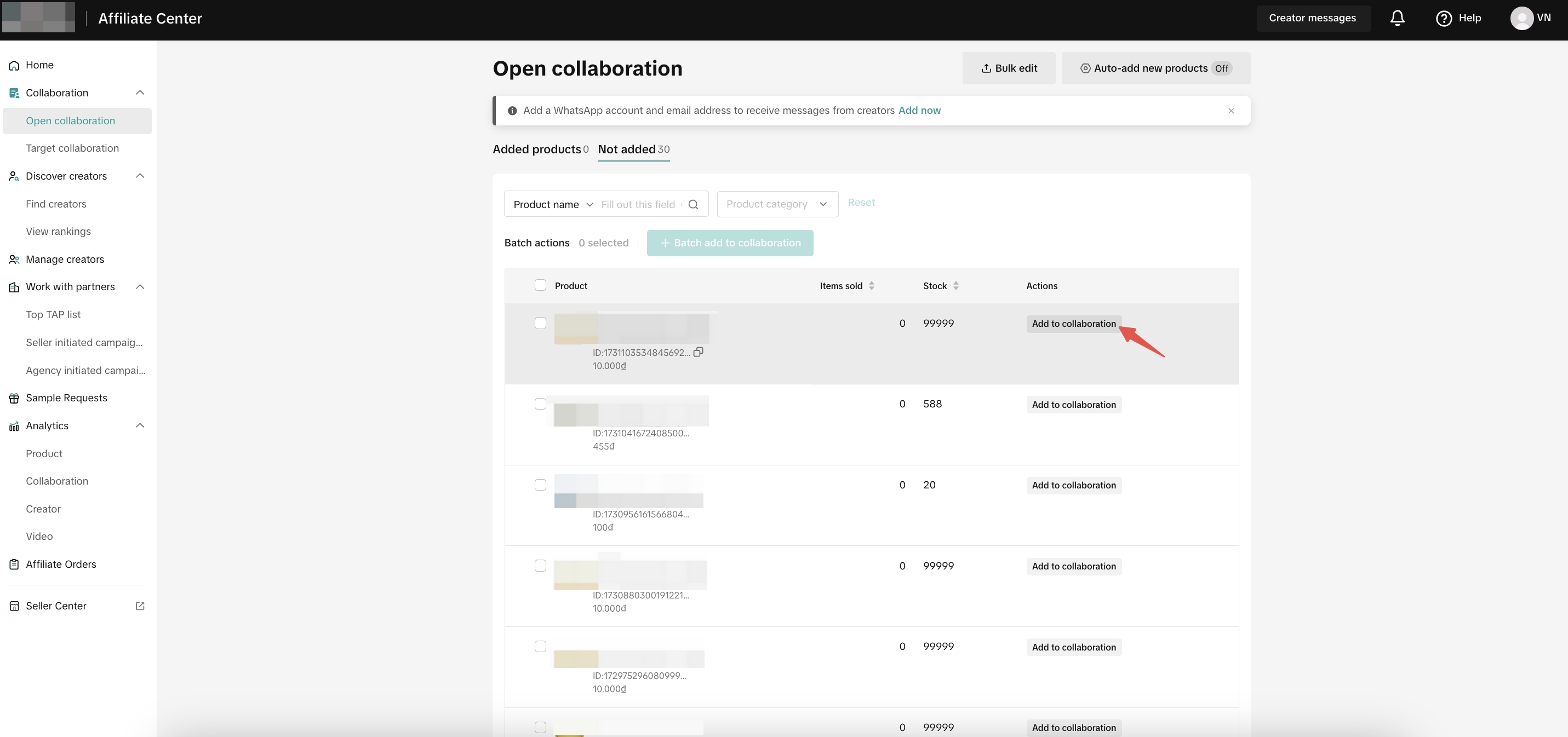Copy the first product ID icon
1568x737 pixels.
pos(698,352)
